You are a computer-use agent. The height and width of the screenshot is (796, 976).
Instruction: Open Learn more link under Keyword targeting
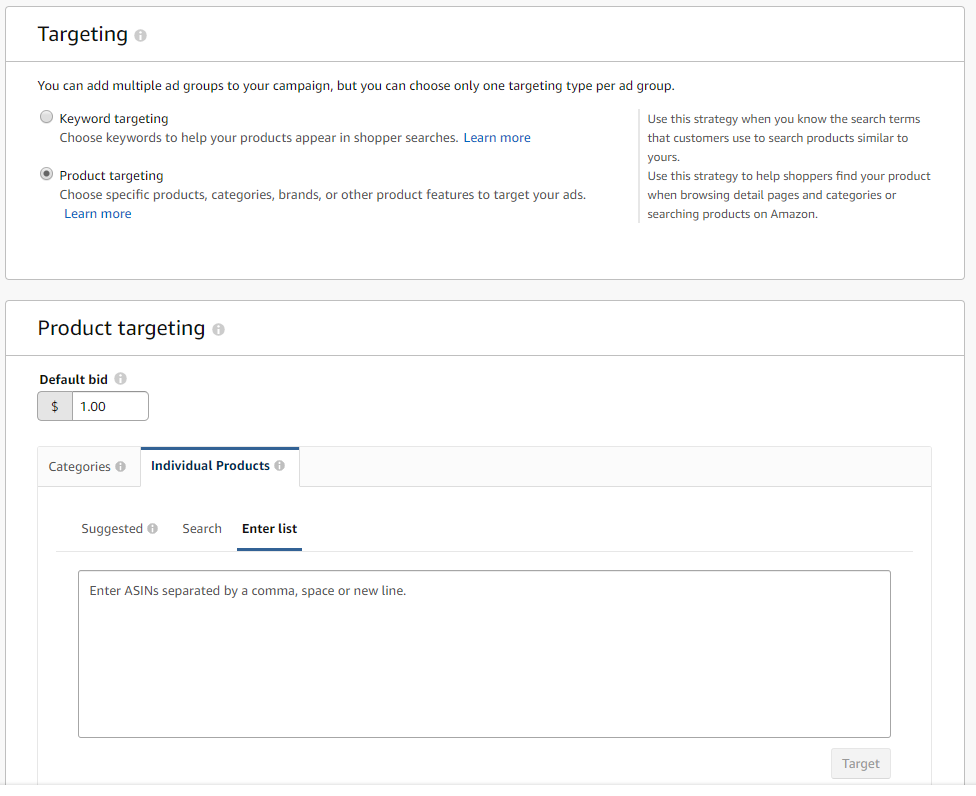(x=497, y=138)
